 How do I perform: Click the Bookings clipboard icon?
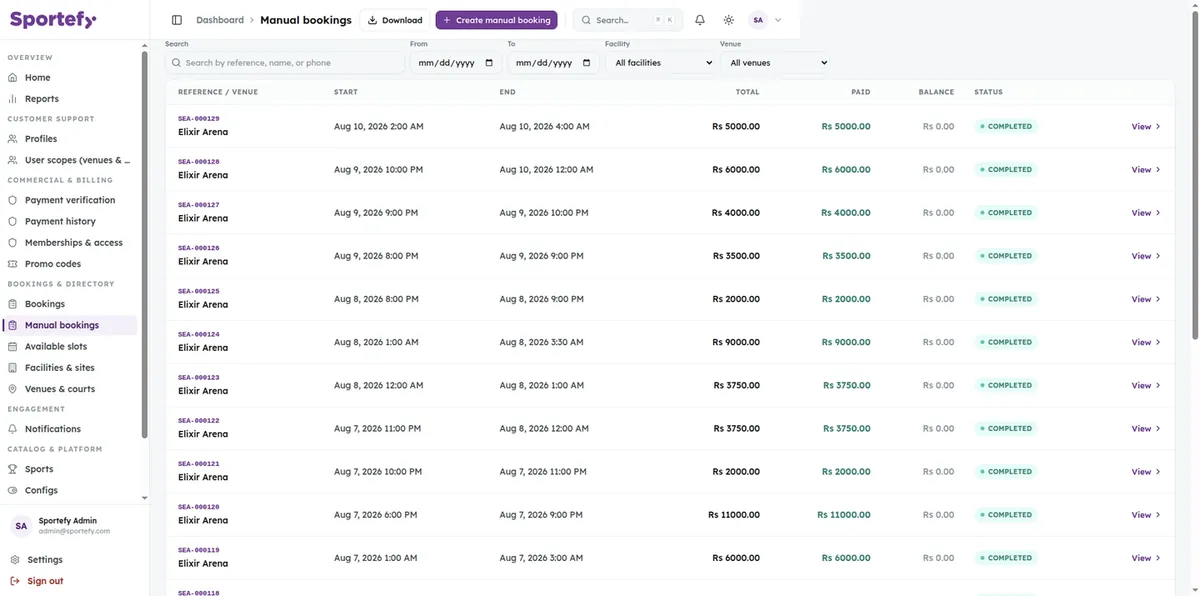click(x=13, y=304)
